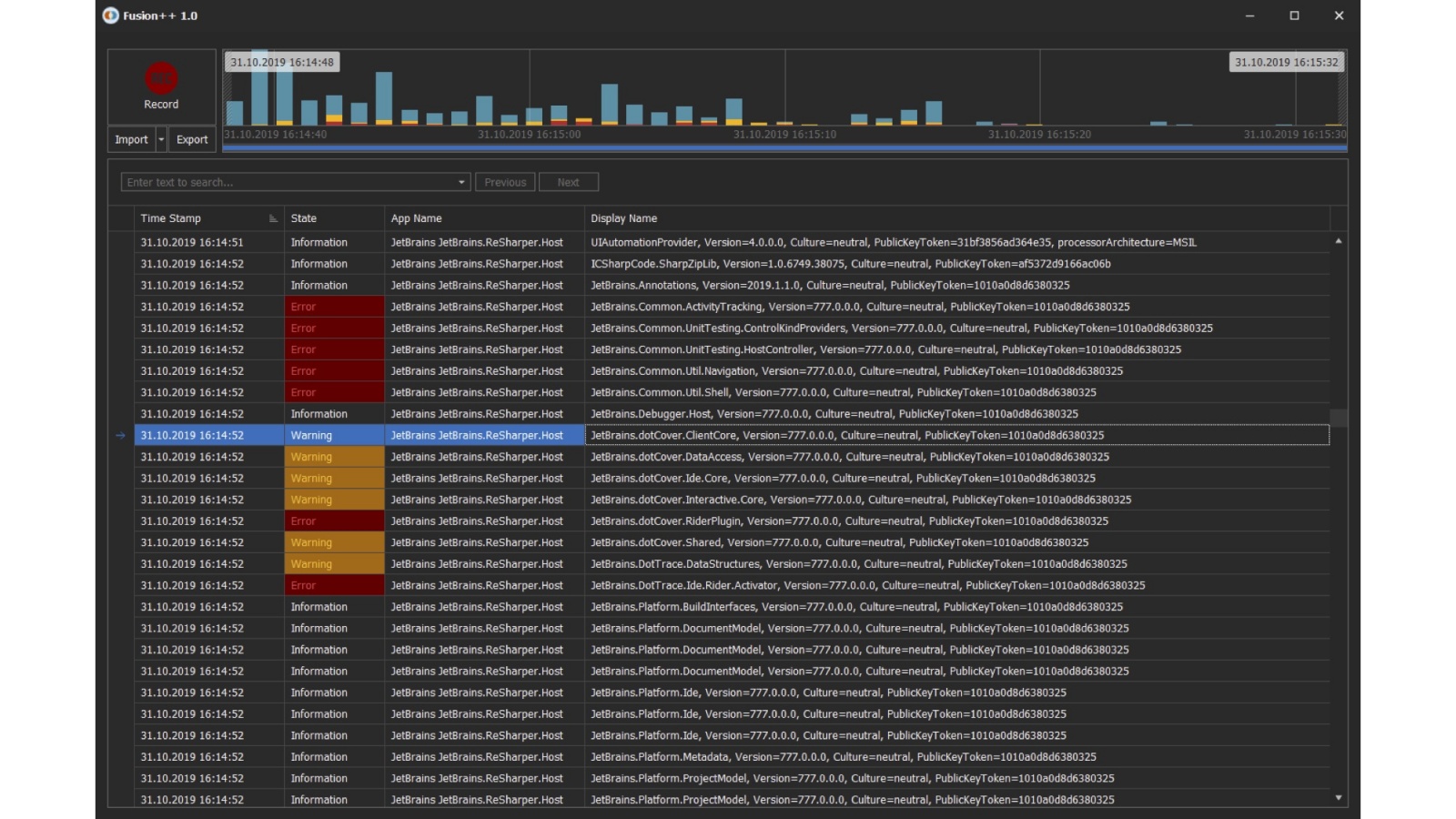This screenshot has width=1456, height=819.
Task: Select the UnitTesting.HostController entry
Action: click(732, 349)
